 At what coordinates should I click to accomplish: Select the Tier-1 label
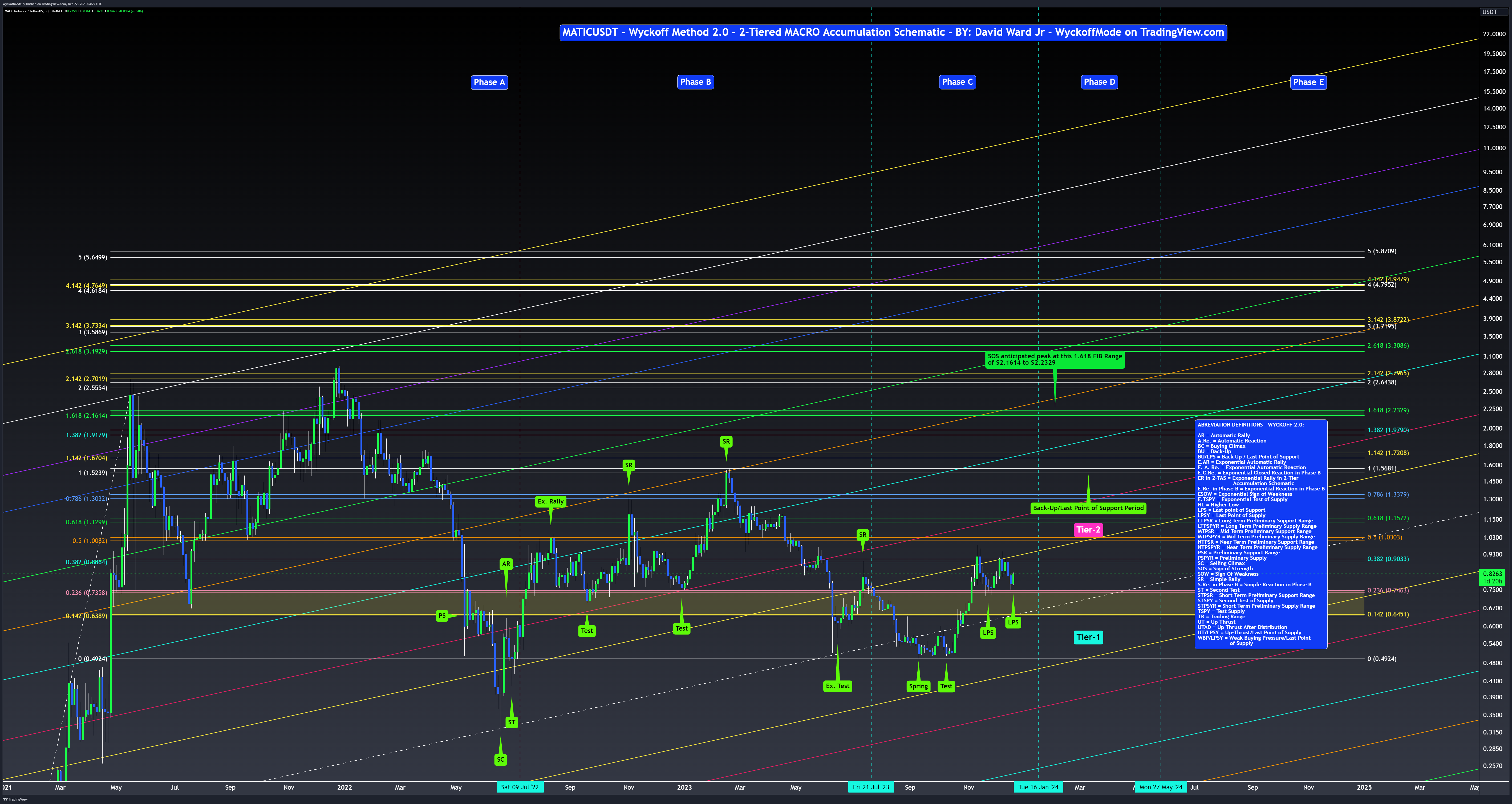(1088, 637)
